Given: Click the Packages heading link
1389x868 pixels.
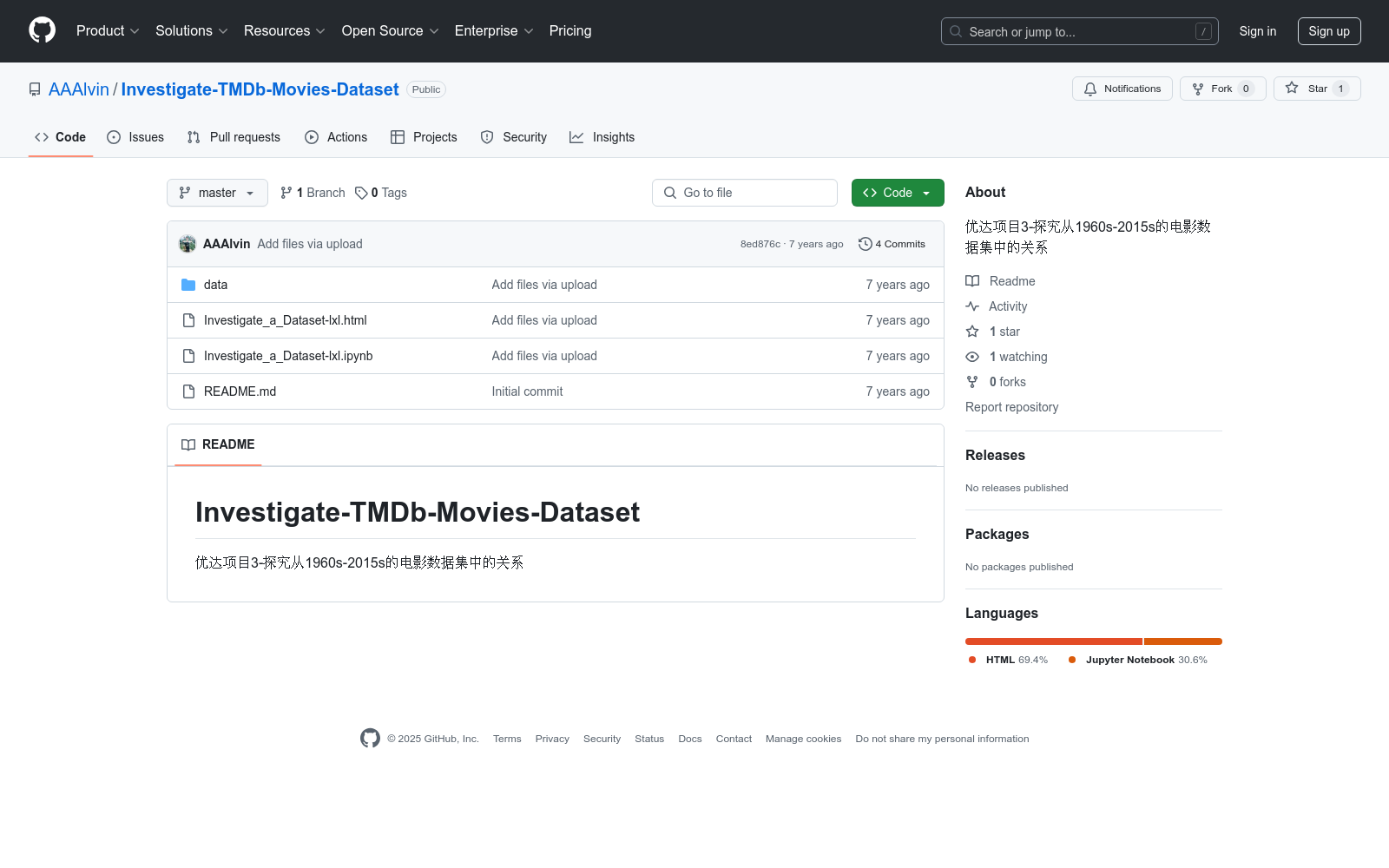Looking at the screenshot, I should pos(997,534).
